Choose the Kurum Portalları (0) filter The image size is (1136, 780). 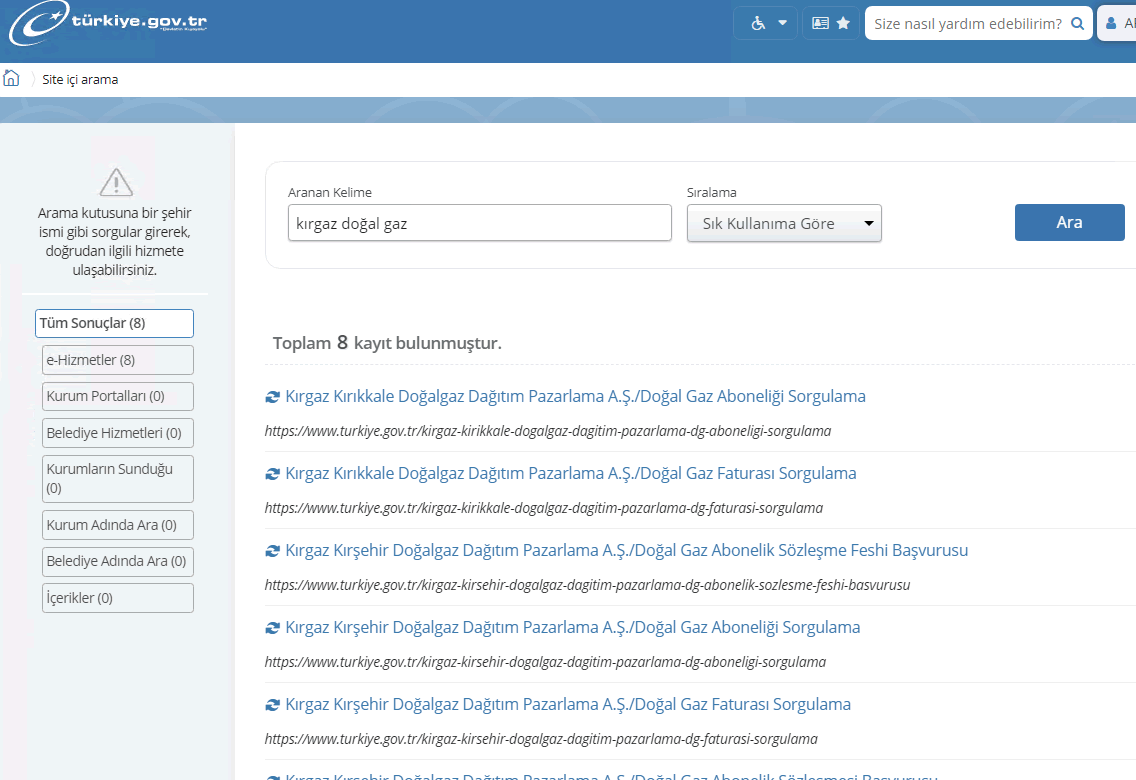[x=118, y=396]
